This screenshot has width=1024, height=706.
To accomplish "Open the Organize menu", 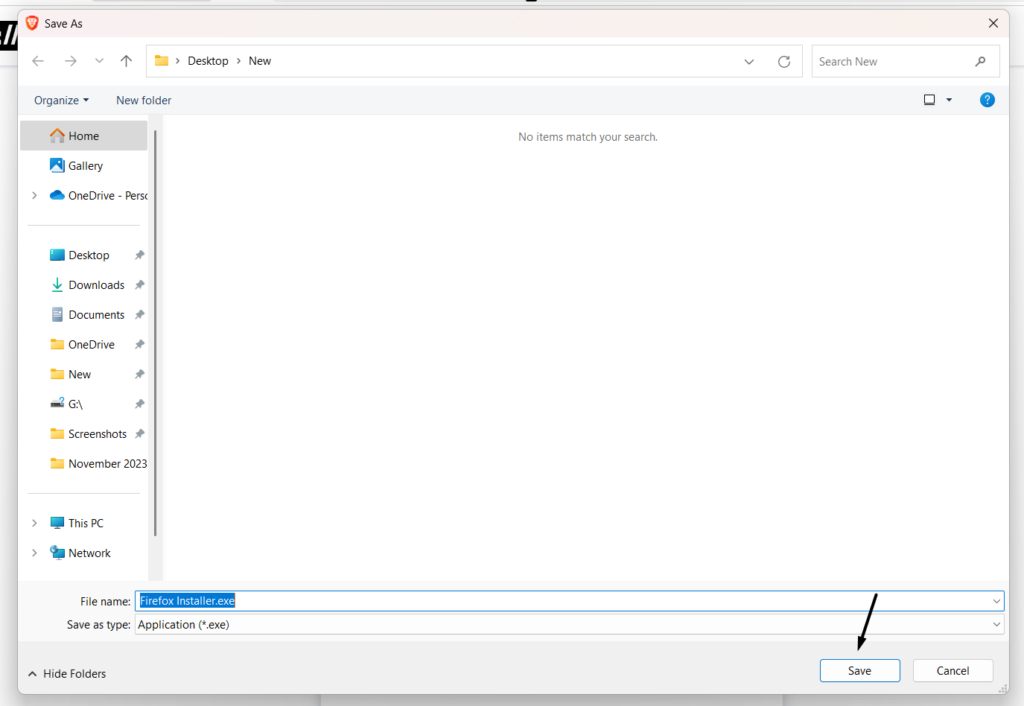I will (61, 100).
